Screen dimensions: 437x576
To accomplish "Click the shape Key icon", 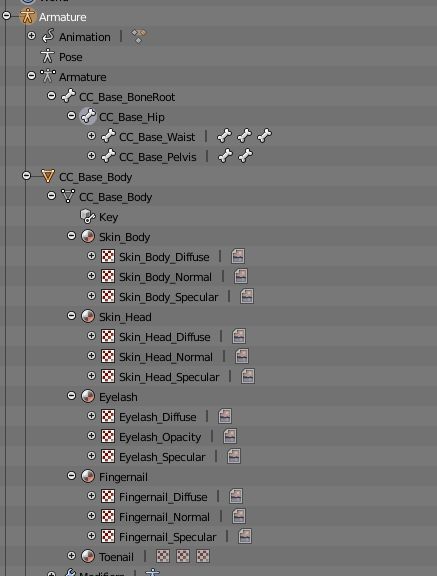I will click(88, 216).
